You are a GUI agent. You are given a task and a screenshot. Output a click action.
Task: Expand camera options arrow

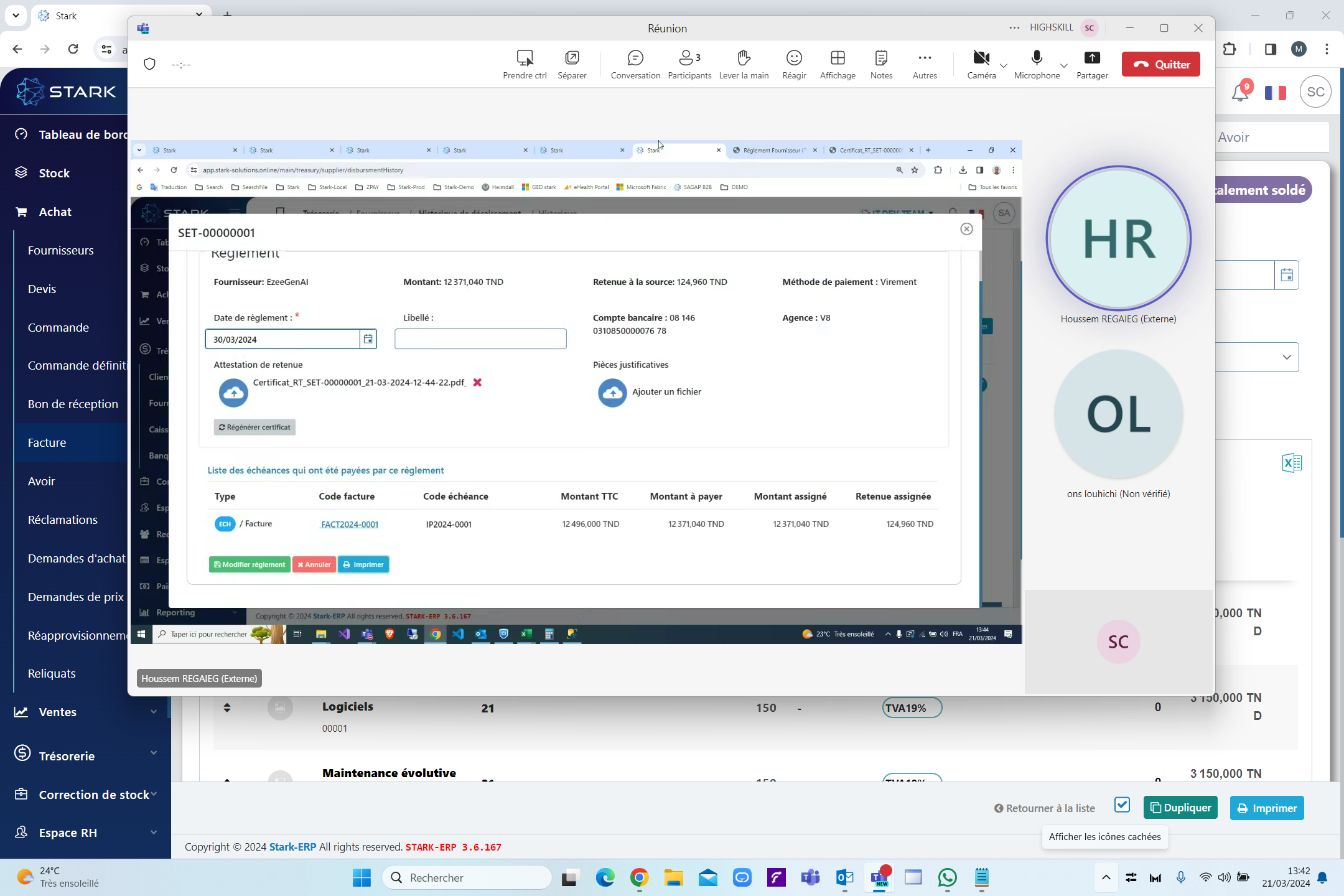(x=1004, y=65)
